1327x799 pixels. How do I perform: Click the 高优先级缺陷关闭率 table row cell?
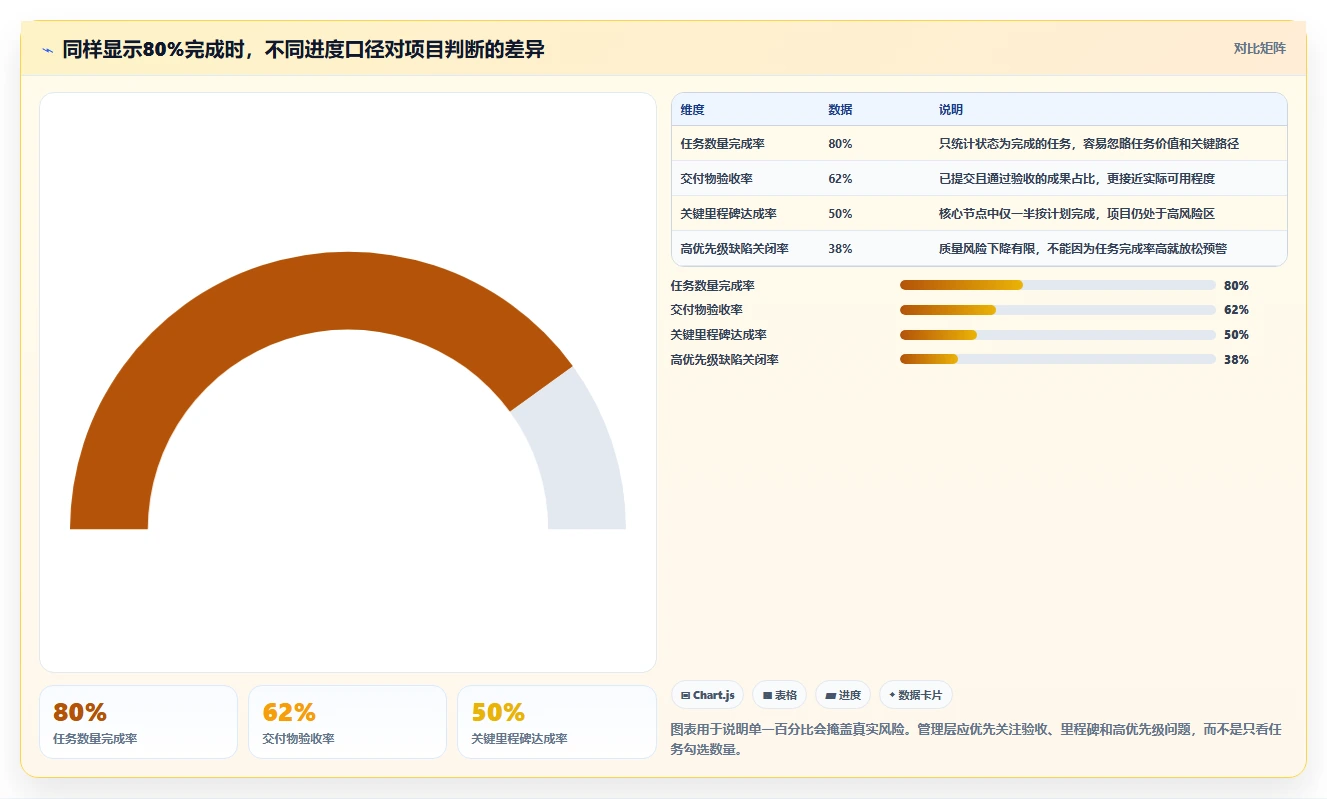[734, 249]
